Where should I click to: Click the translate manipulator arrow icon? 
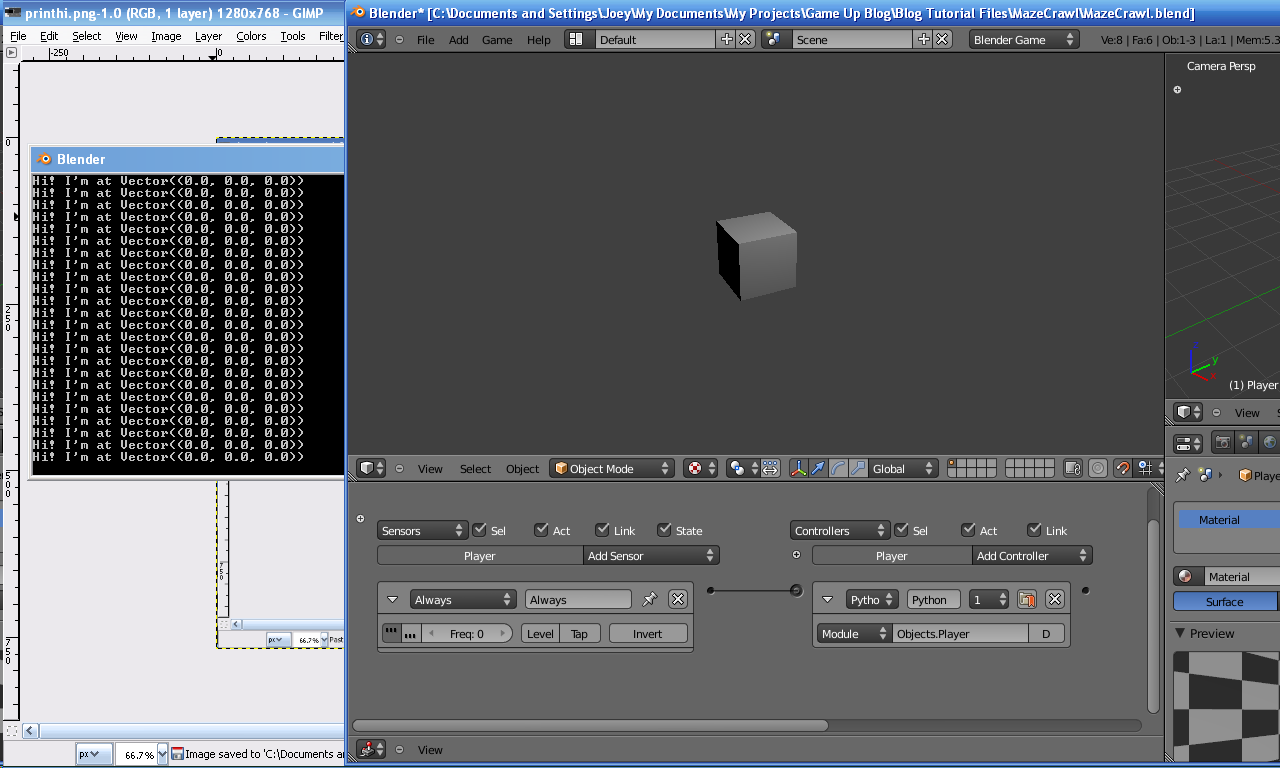(818, 469)
